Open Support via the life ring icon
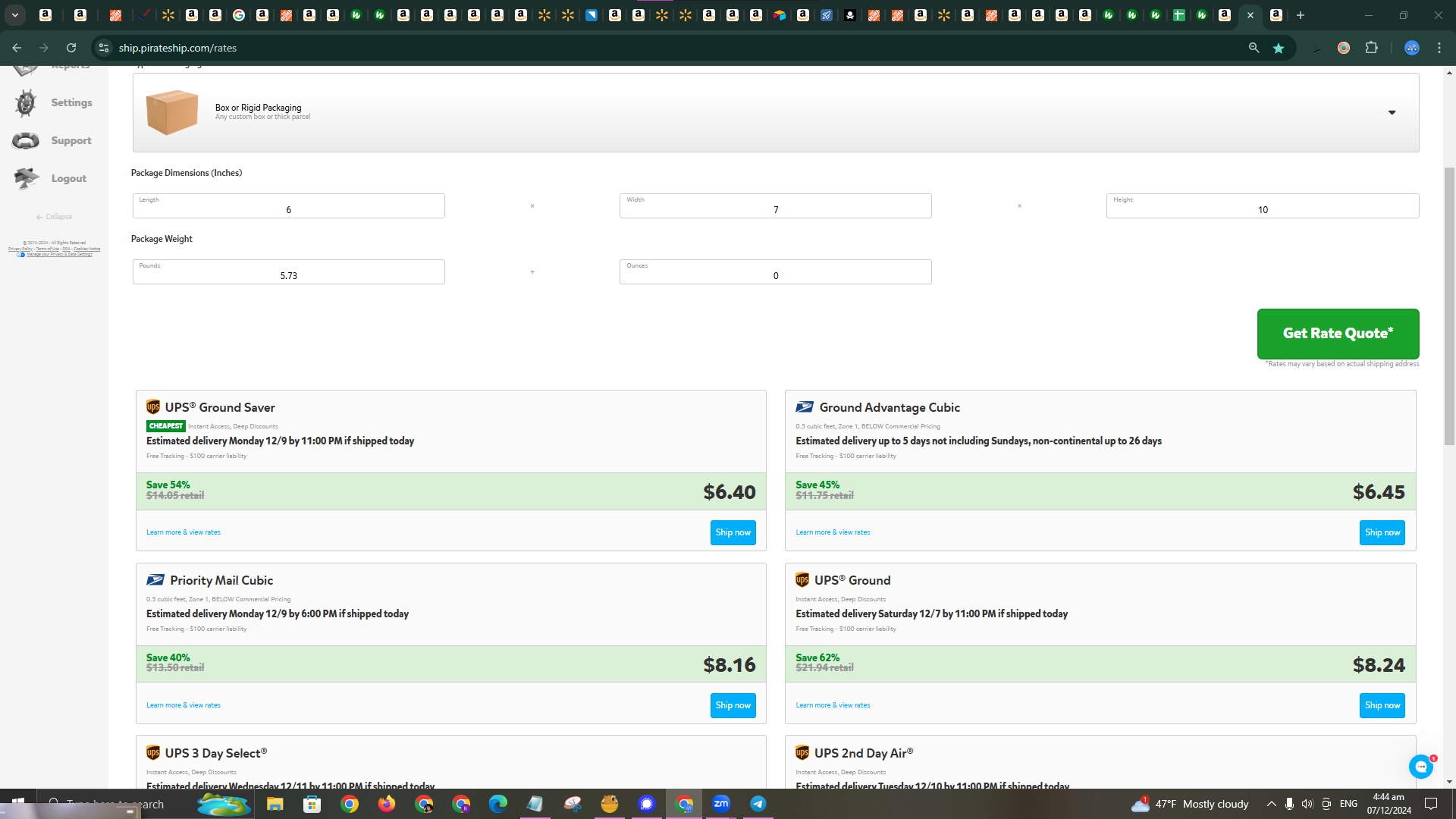 26,141
